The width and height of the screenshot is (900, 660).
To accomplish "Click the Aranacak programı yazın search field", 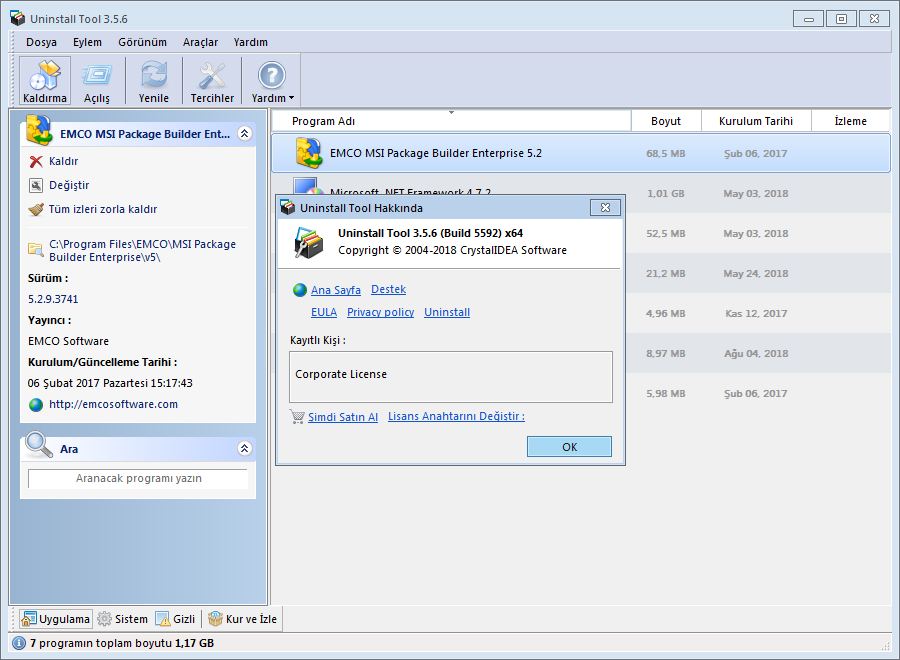I will coord(138,479).
